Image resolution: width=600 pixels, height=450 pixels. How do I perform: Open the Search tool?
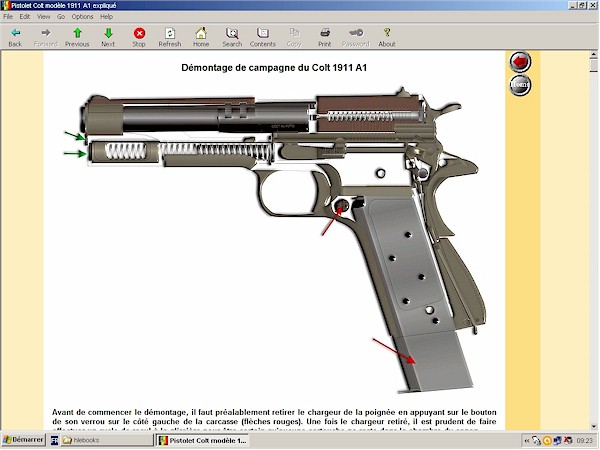pos(232,37)
